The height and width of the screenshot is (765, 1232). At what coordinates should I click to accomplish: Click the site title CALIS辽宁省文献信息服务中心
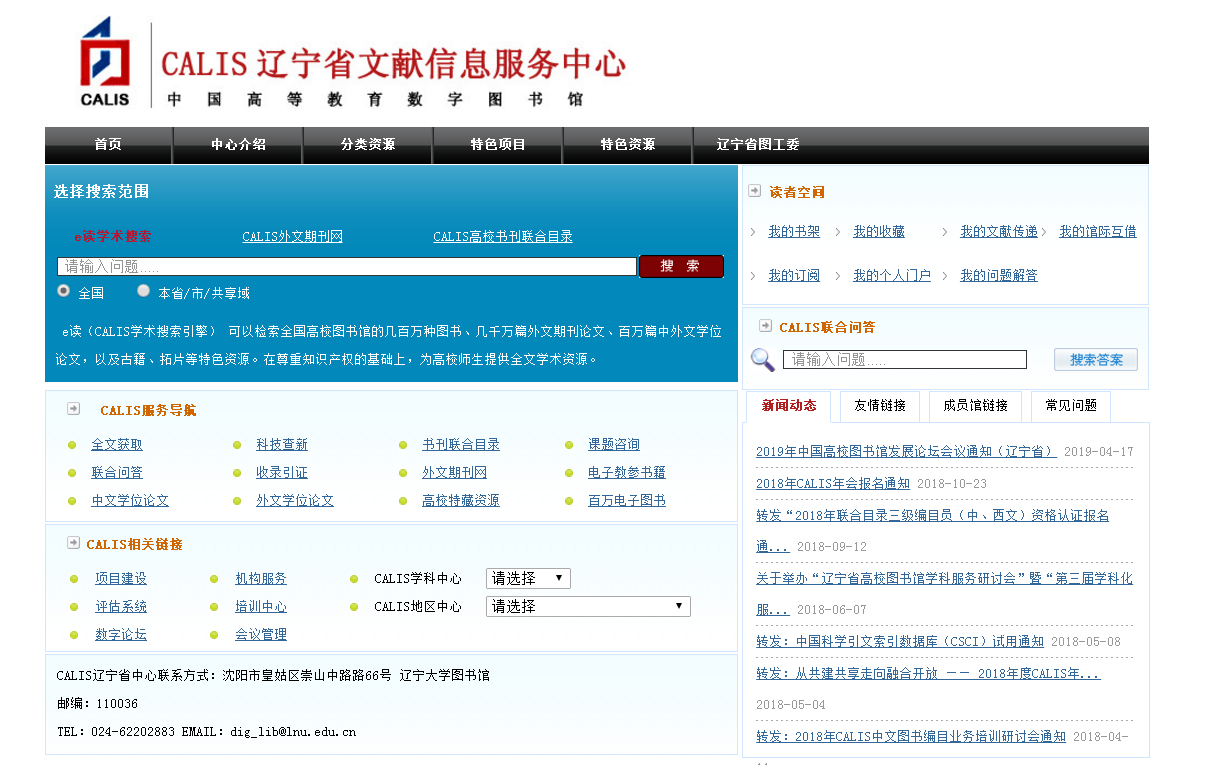pyautogui.click(x=393, y=63)
